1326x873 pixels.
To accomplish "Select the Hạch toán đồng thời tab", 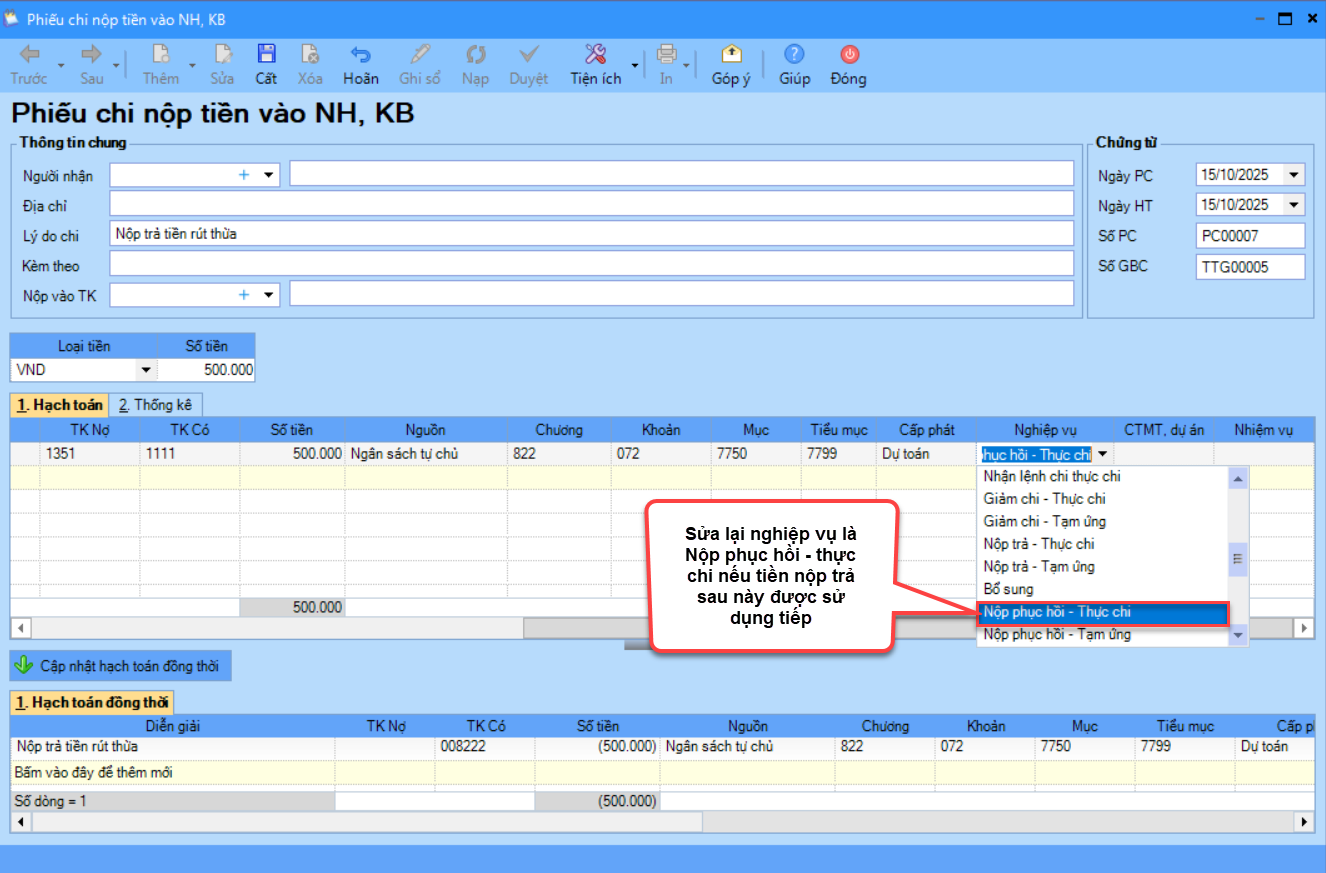I will tap(92, 703).
